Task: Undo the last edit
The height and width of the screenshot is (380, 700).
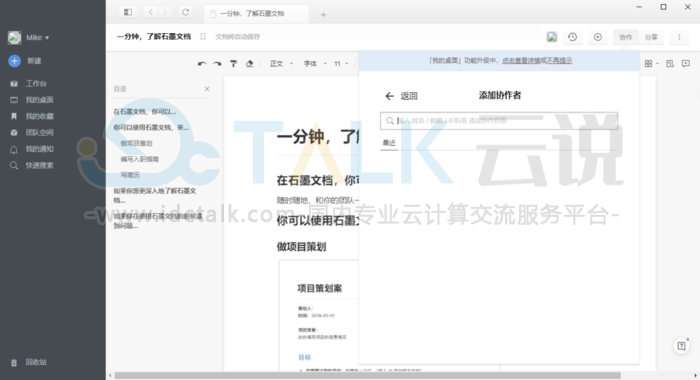Action: coord(202,64)
